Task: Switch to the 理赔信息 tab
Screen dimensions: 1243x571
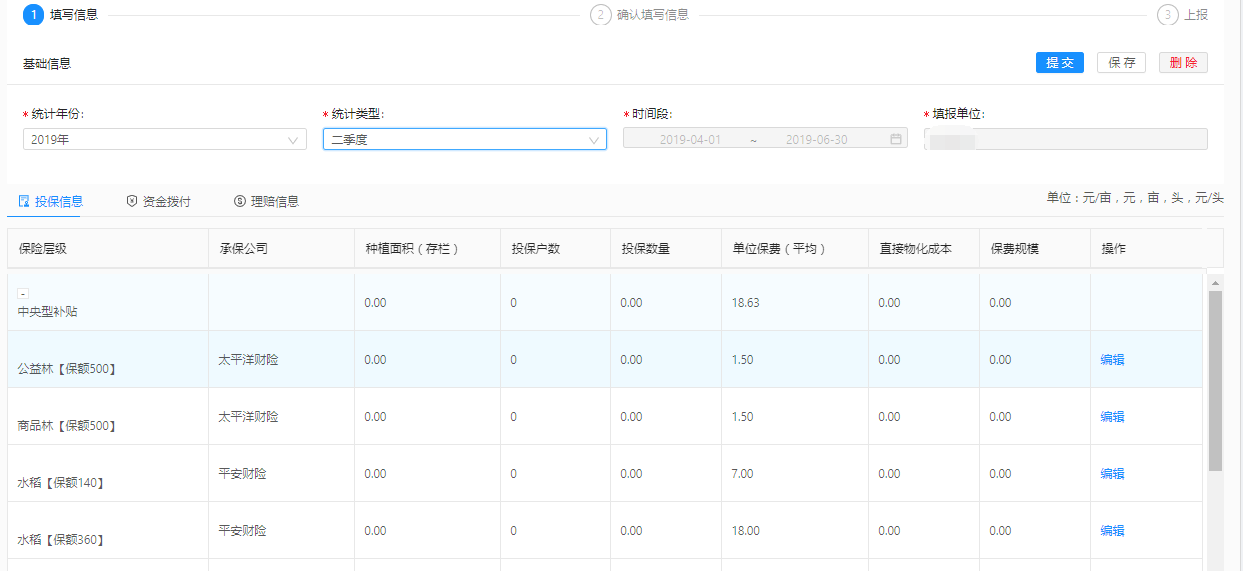Action: coord(266,201)
